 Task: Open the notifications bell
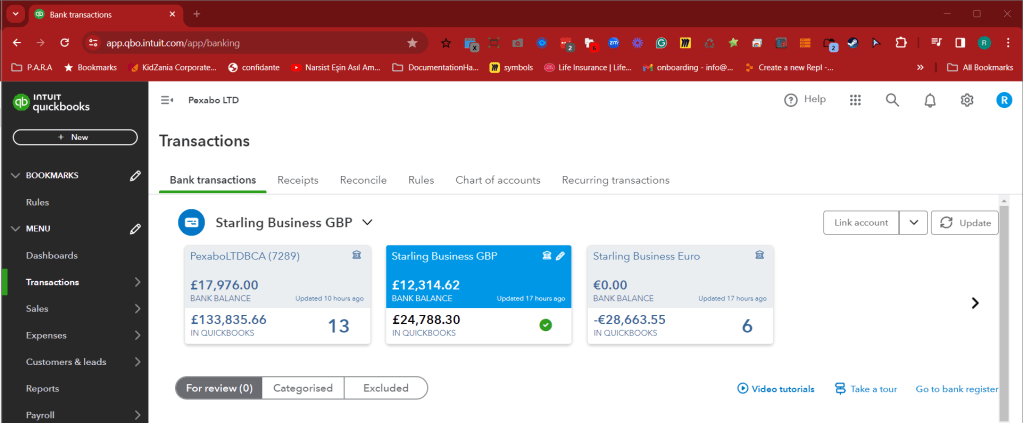(x=930, y=100)
